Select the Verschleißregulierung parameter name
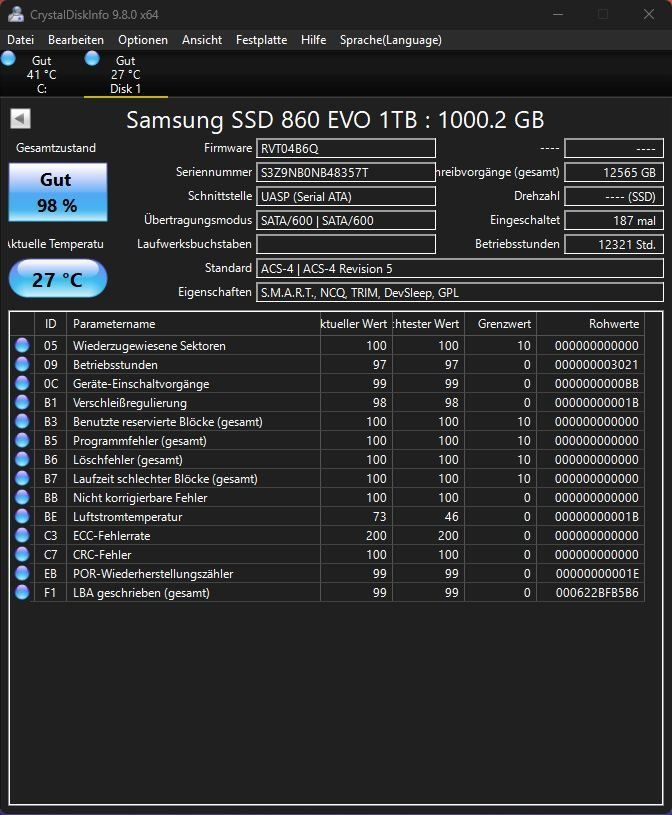The width and height of the screenshot is (672, 815). 130,403
